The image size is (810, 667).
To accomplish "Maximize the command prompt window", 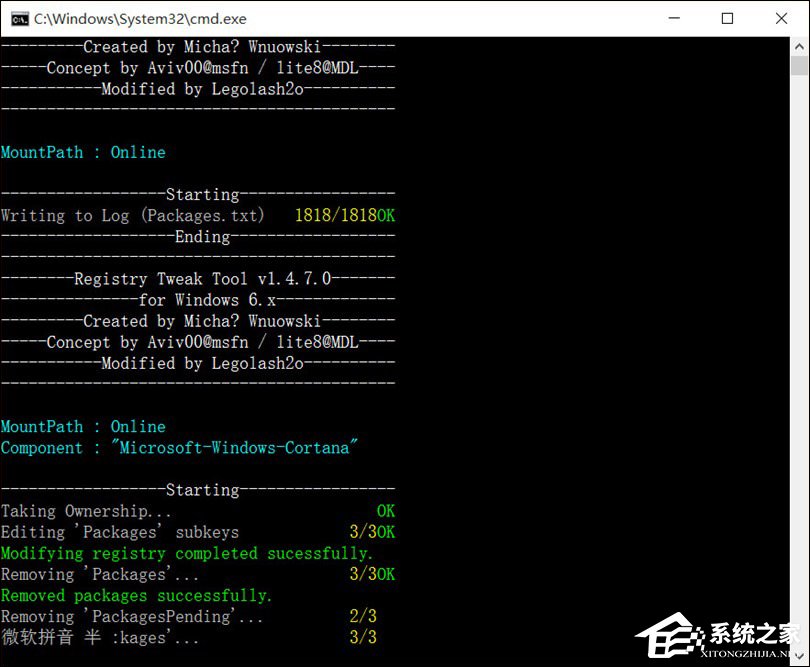I will point(729,18).
